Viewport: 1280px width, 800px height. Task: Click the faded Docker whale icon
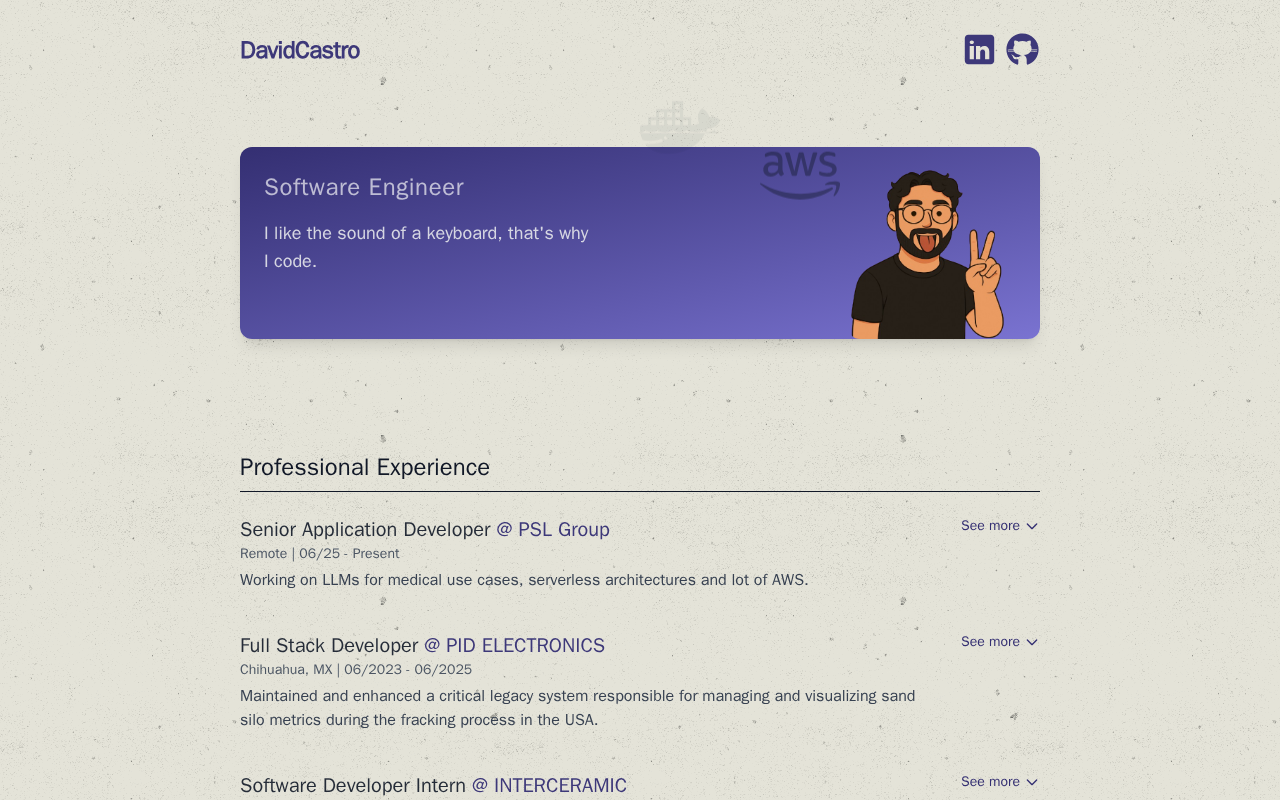(x=680, y=124)
